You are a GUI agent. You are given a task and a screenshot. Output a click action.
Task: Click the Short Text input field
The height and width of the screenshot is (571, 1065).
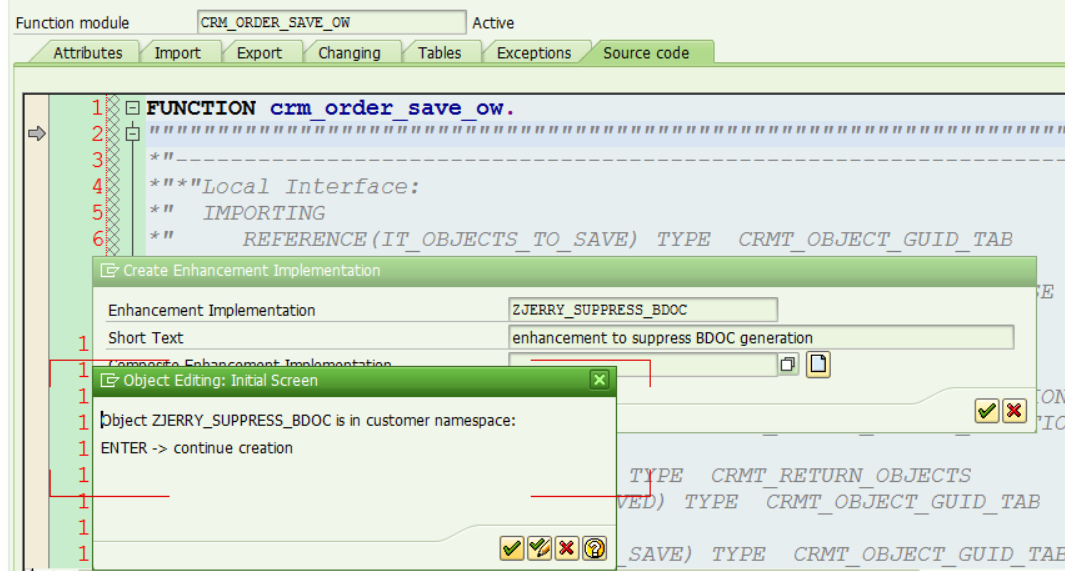761,337
